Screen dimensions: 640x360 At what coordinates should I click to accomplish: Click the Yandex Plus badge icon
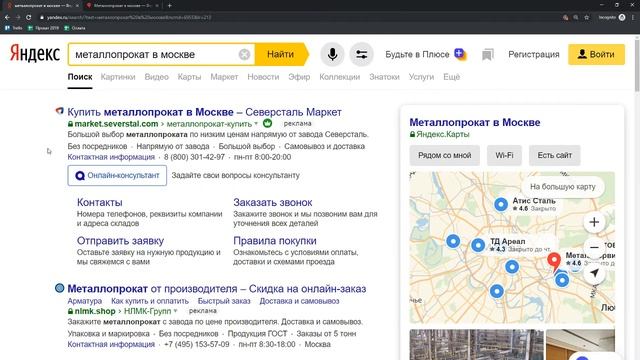(460, 54)
